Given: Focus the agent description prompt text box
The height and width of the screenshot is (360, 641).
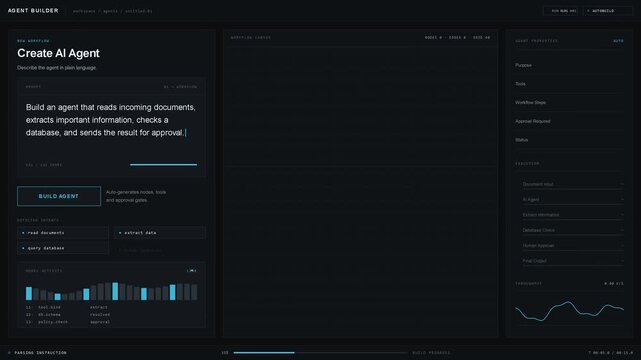Looking at the screenshot, I should [111, 127].
